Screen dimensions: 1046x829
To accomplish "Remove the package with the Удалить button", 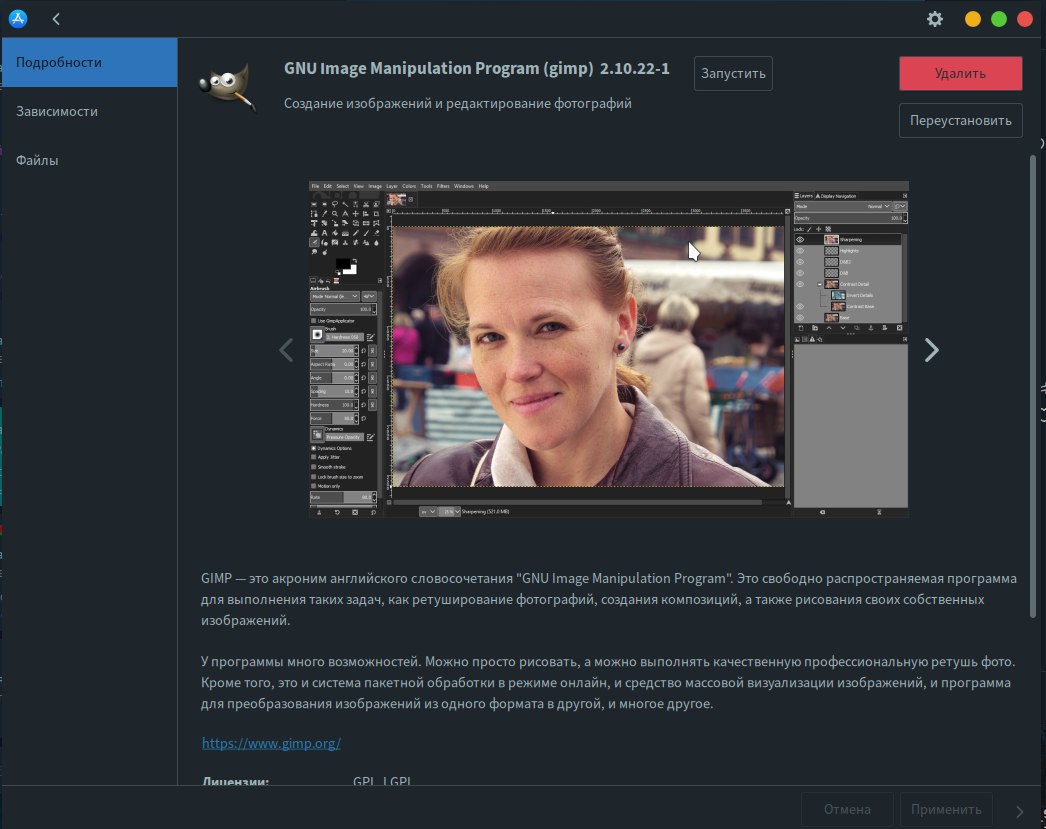I will (x=960, y=73).
